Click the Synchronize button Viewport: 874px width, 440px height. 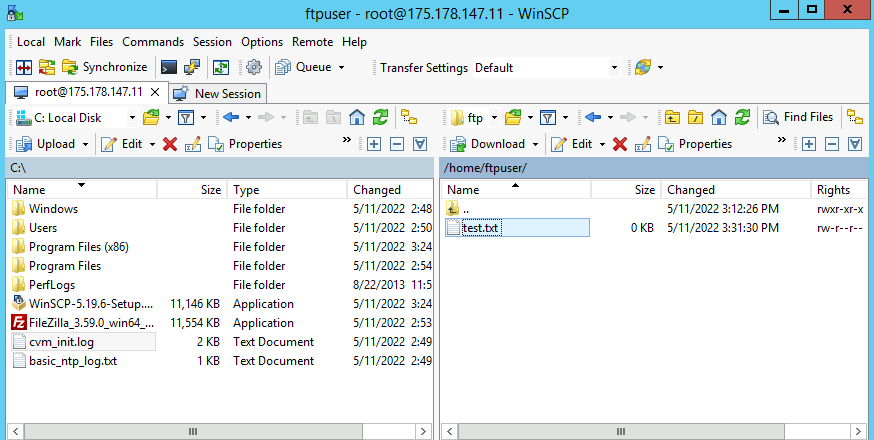(104, 67)
